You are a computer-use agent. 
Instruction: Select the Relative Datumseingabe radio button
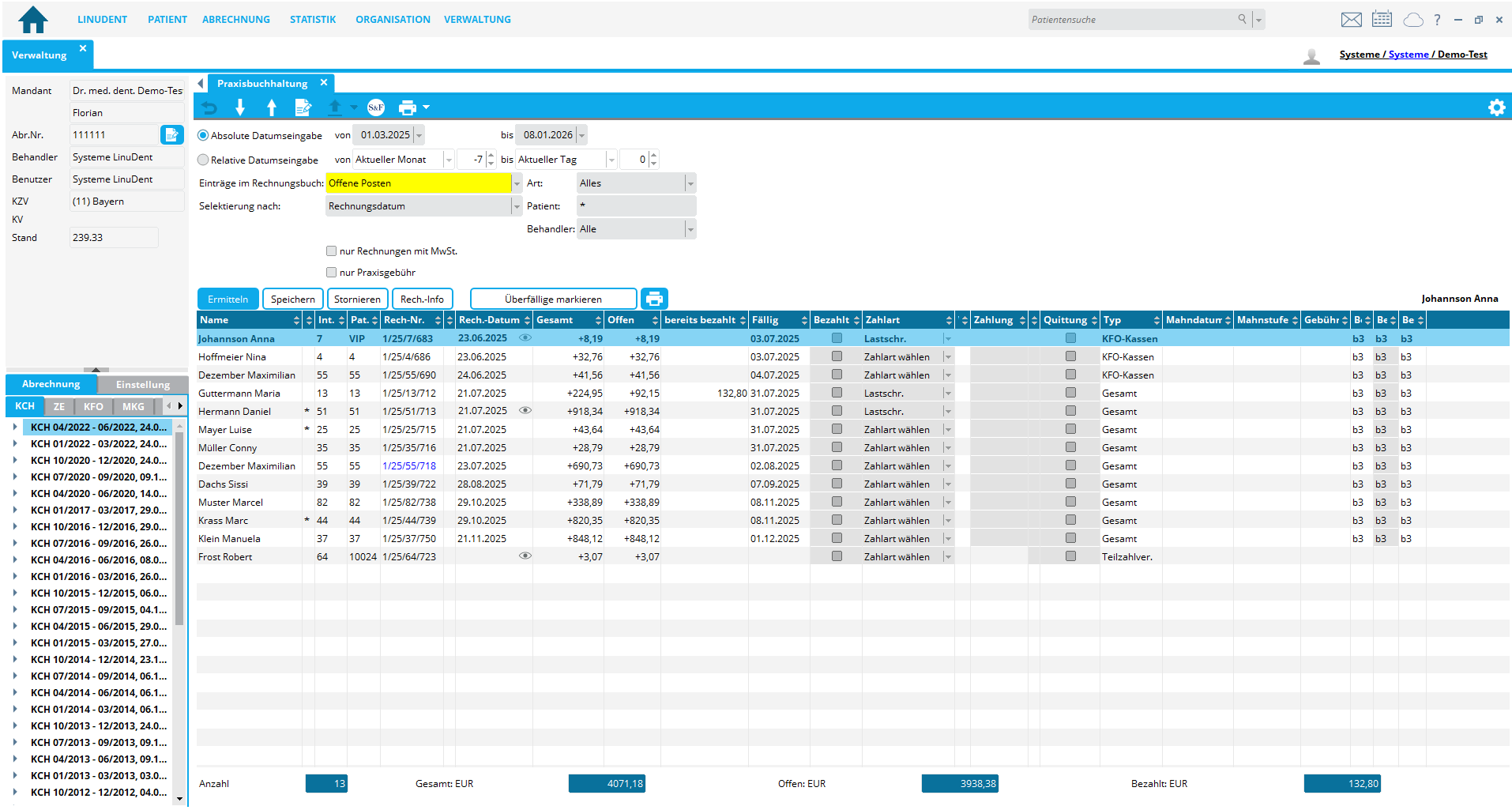point(203,160)
